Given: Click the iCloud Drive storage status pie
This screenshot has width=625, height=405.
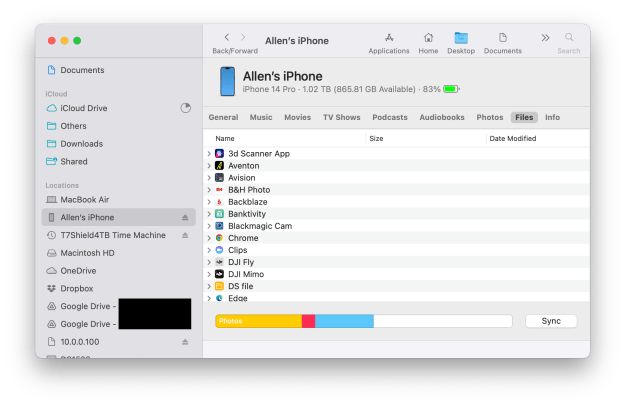Looking at the screenshot, I should pyautogui.click(x=185, y=108).
